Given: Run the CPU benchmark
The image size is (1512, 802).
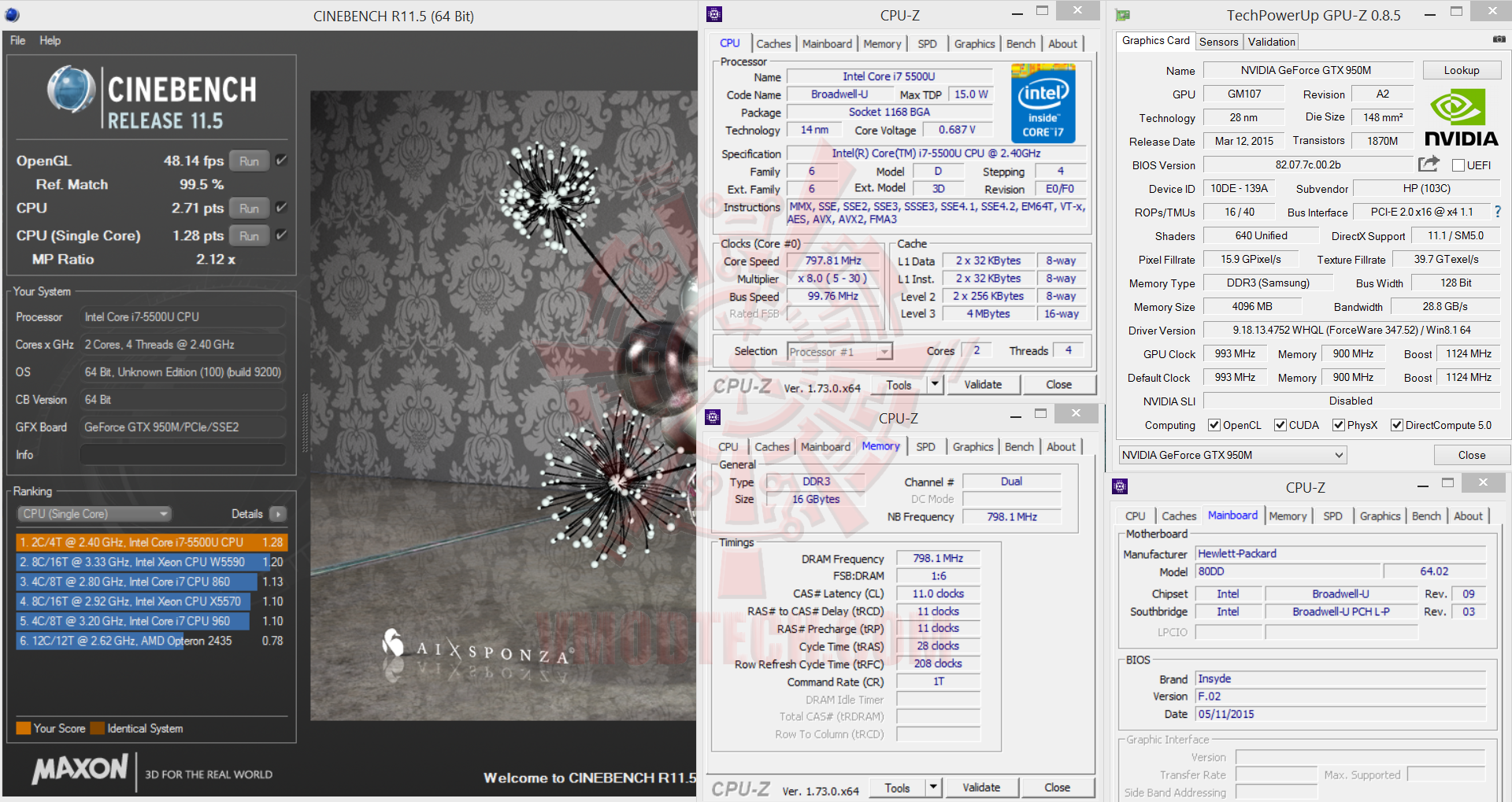Looking at the screenshot, I should pos(249,208).
